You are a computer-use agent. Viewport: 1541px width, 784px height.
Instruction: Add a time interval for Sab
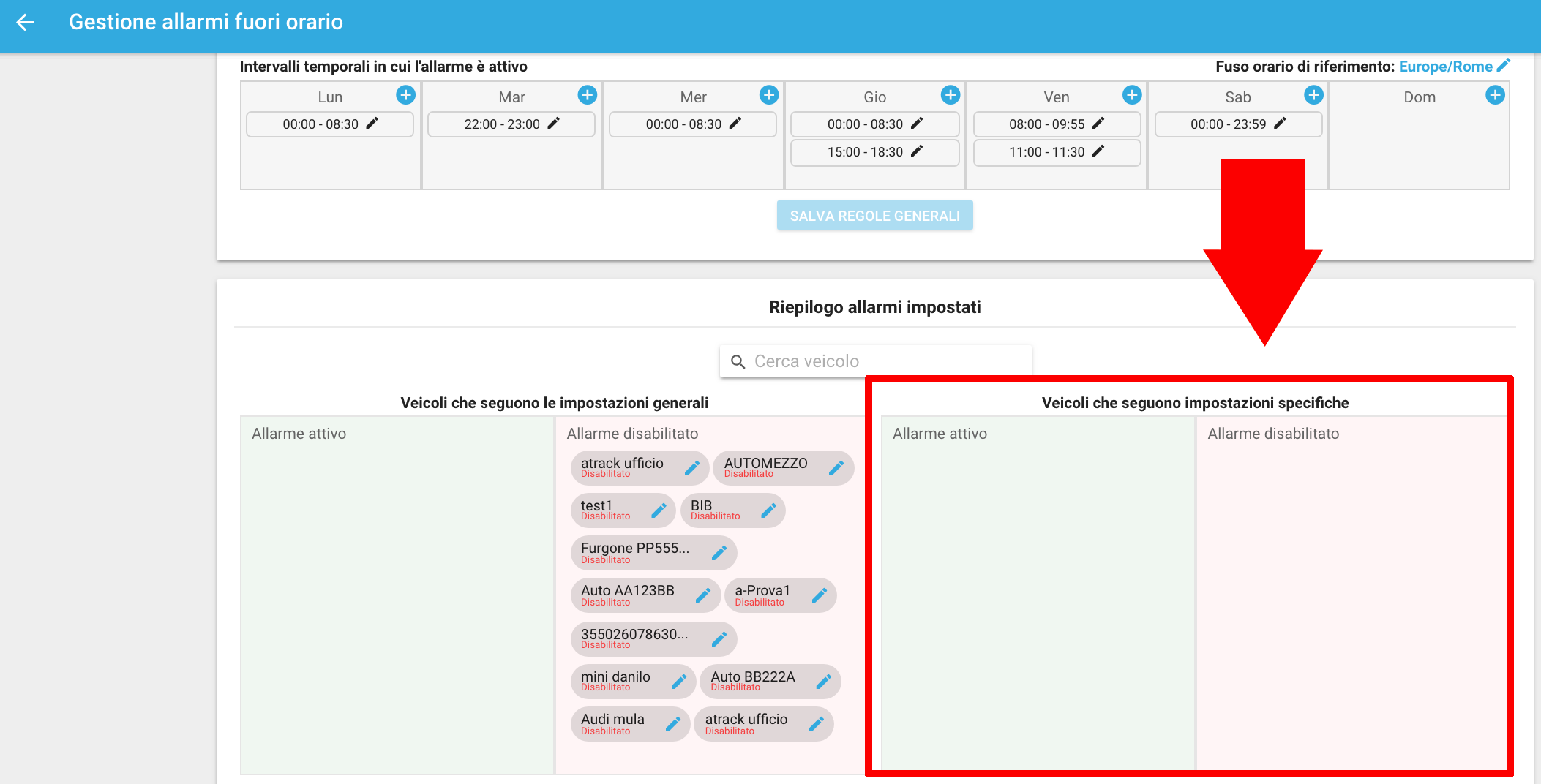1313,95
